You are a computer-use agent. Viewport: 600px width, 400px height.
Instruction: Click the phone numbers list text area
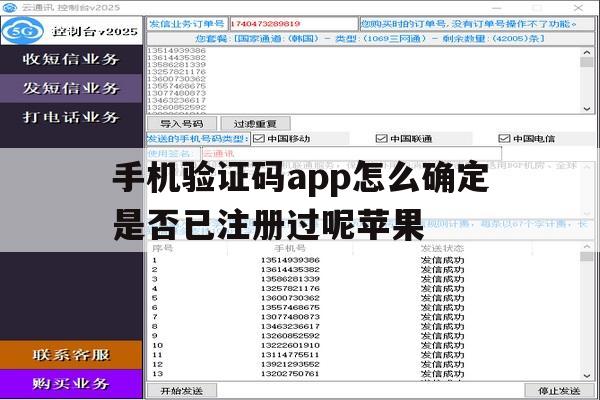(x=364, y=80)
